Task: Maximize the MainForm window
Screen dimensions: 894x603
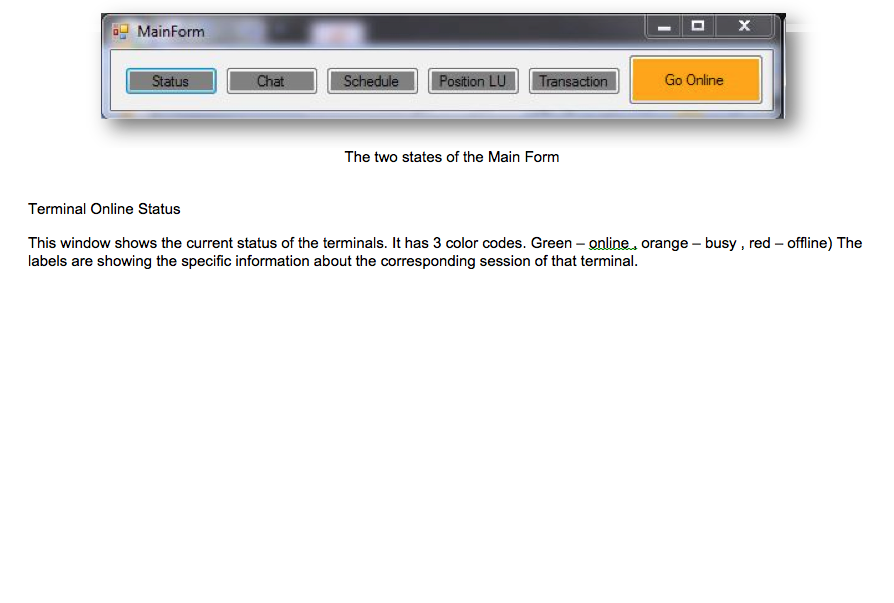Action: click(x=698, y=27)
